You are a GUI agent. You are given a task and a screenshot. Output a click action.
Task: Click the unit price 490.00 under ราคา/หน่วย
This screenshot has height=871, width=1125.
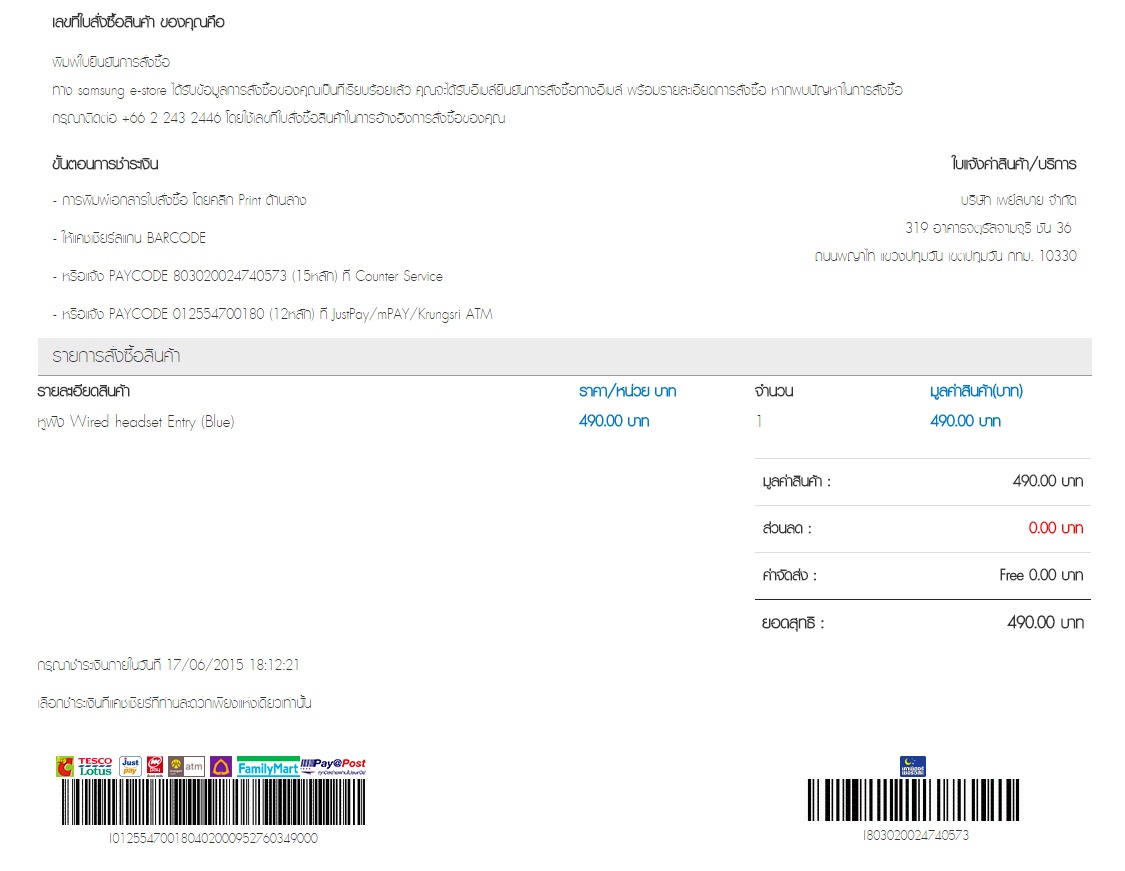tap(614, 421)
